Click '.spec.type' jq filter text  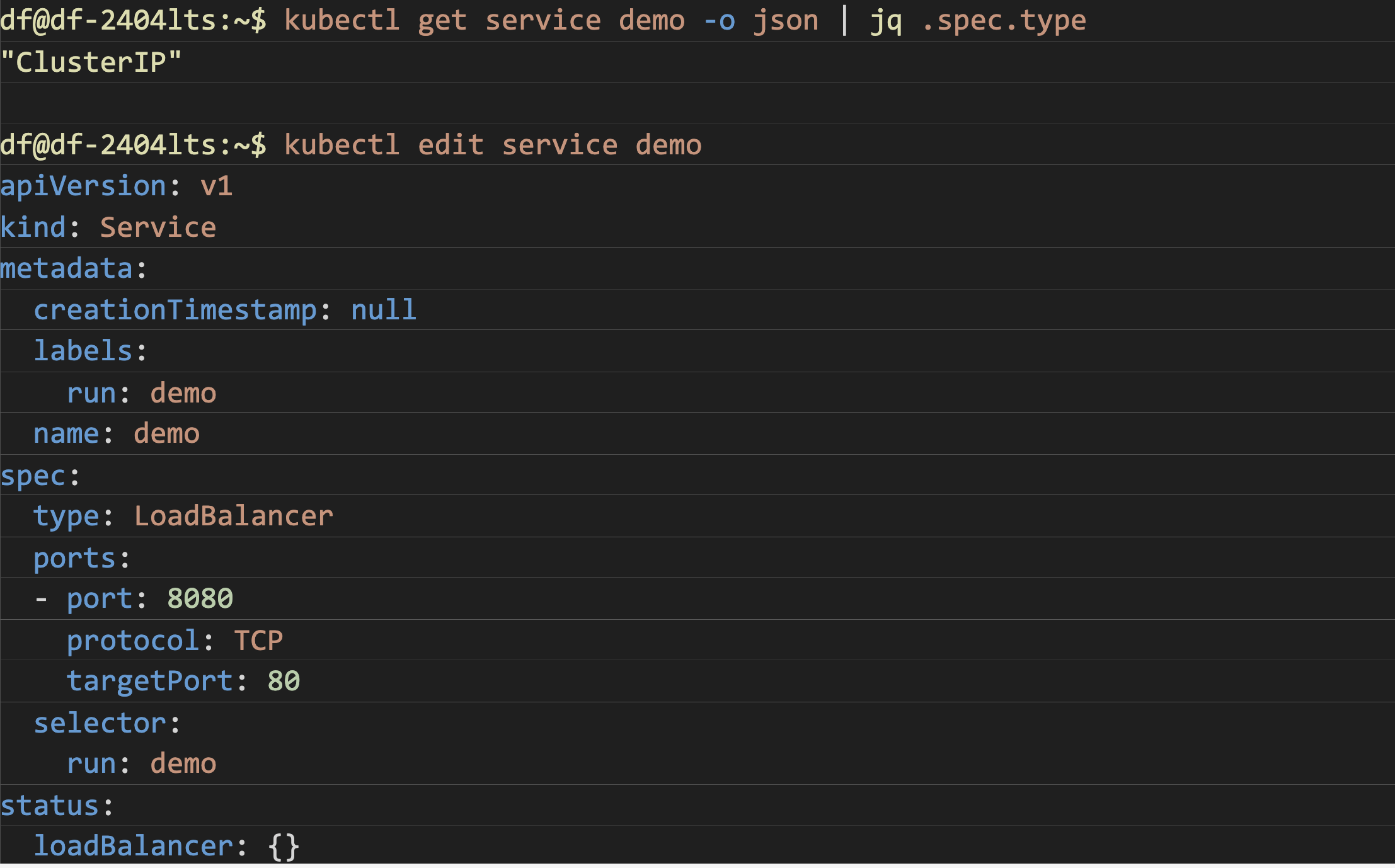[x=1004, y=21]
